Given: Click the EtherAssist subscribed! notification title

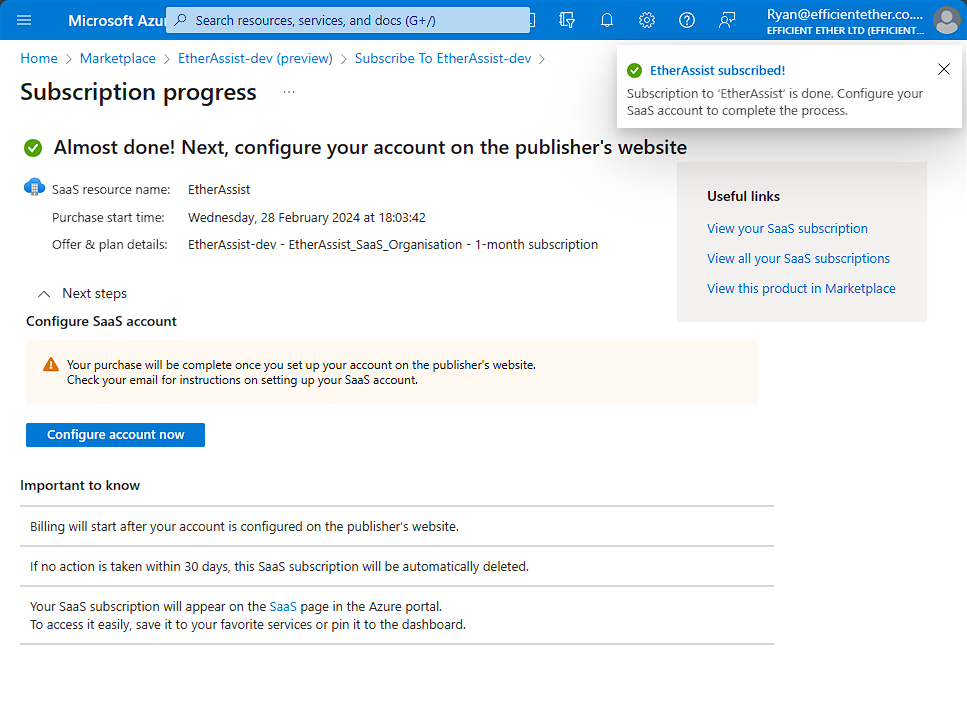Looking at the screenshot, I should (717, 70).
